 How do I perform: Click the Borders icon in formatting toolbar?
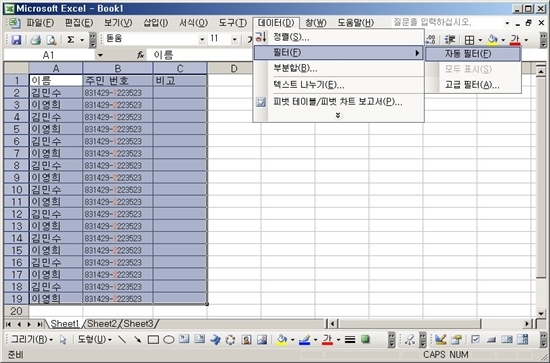point(469,40)
